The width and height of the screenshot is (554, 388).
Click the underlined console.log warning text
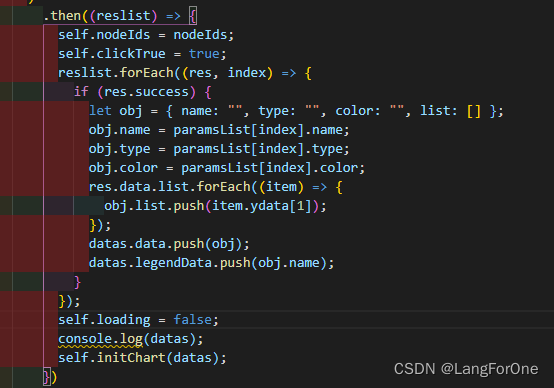(100, 339)
